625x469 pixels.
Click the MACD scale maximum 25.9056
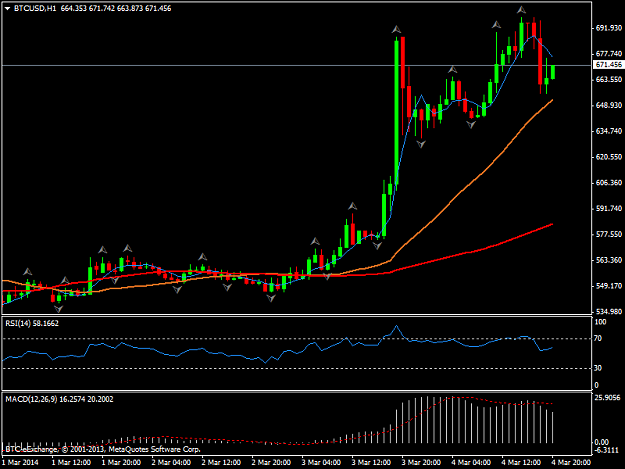pyautogui.click(x=607, y=398)
